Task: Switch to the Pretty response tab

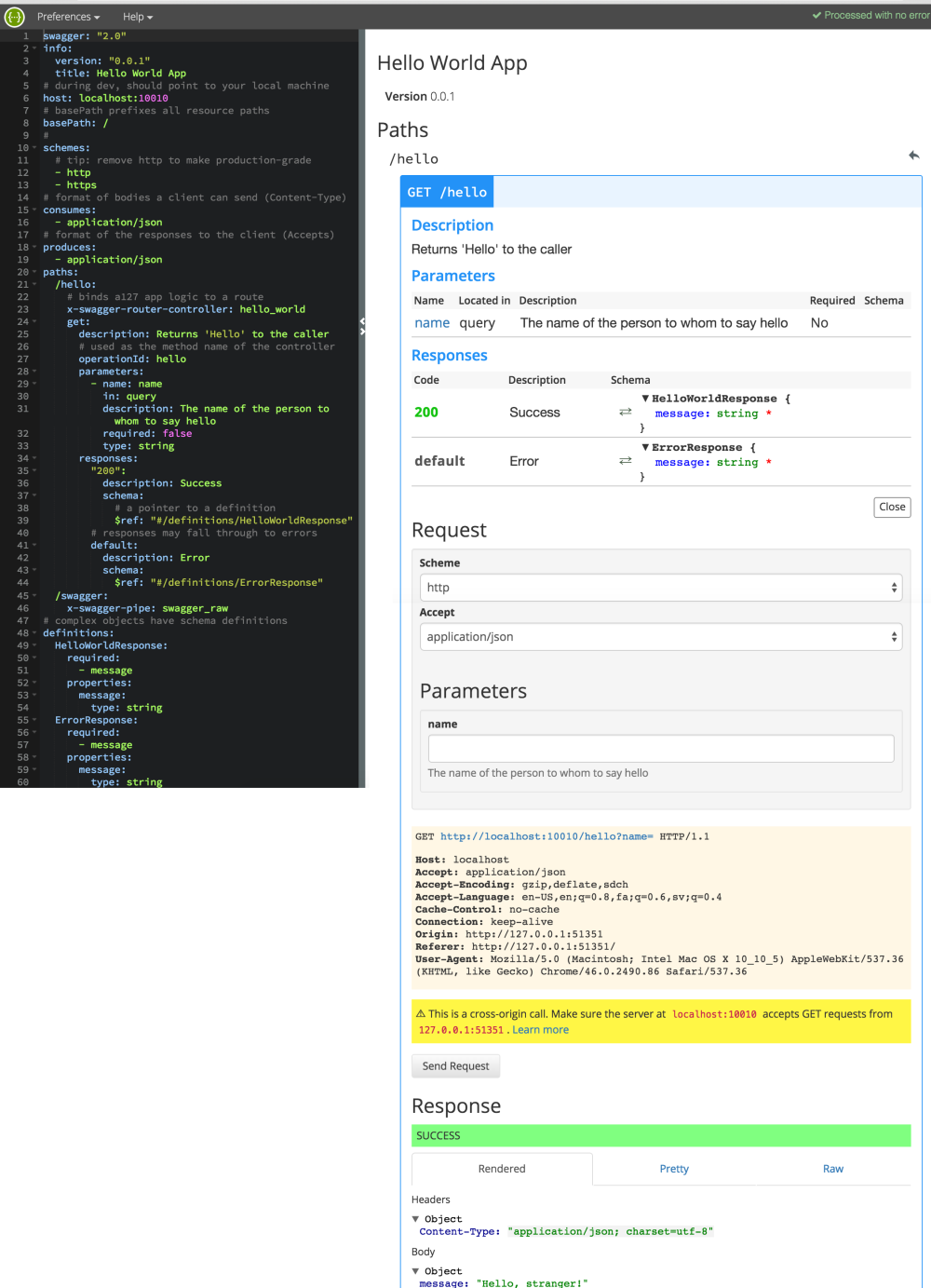Action: 674,1169
